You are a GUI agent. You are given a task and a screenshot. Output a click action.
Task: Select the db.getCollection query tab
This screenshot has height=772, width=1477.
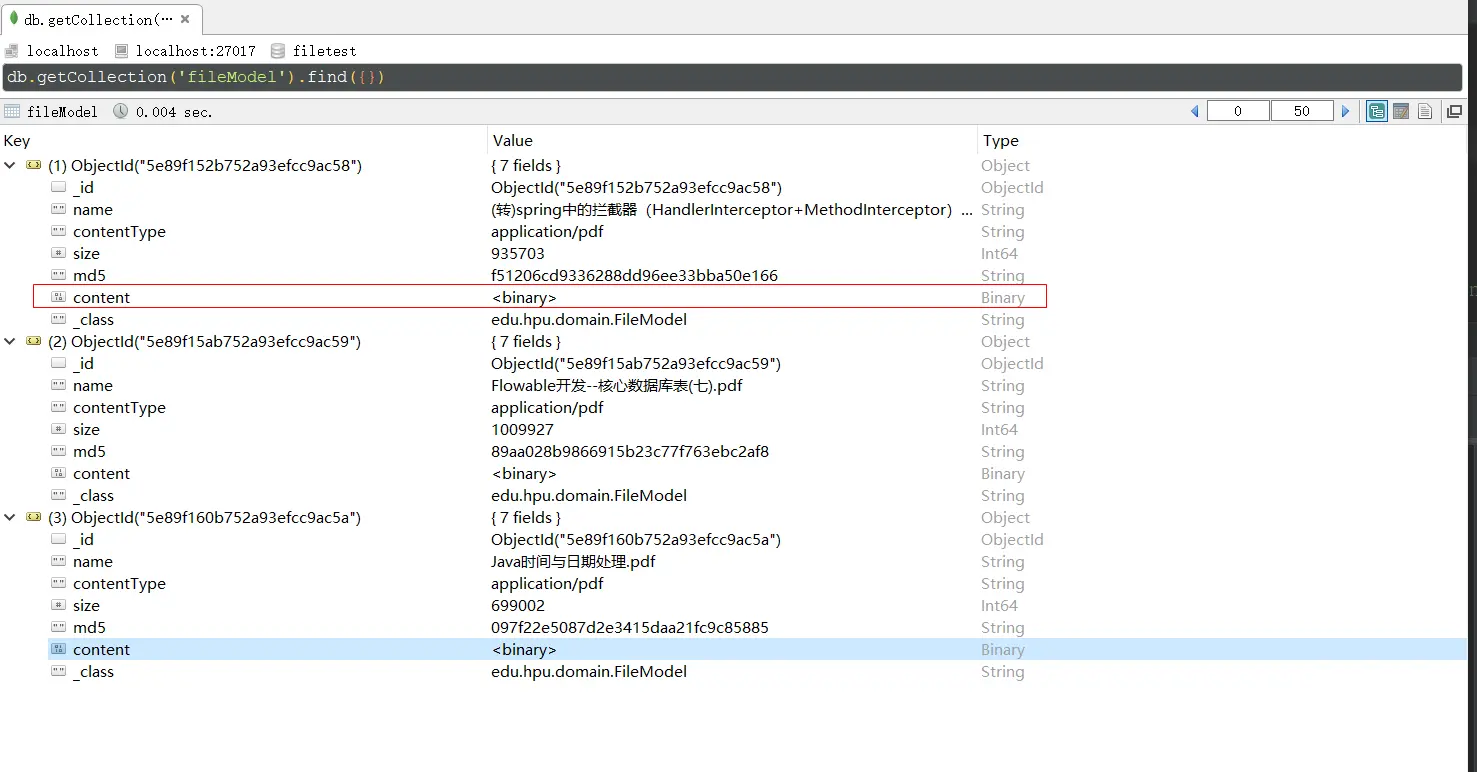click(102, 19)
